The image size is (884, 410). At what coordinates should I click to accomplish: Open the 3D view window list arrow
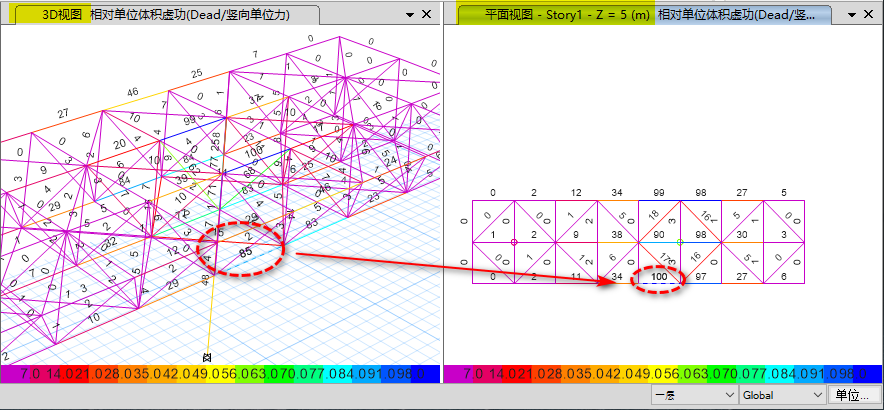point(411,15)
